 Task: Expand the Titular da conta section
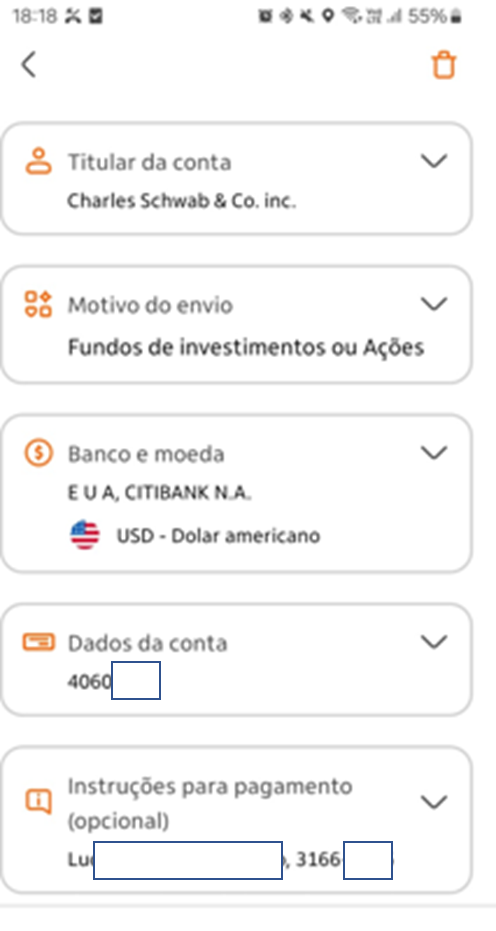tap(434, 161)
